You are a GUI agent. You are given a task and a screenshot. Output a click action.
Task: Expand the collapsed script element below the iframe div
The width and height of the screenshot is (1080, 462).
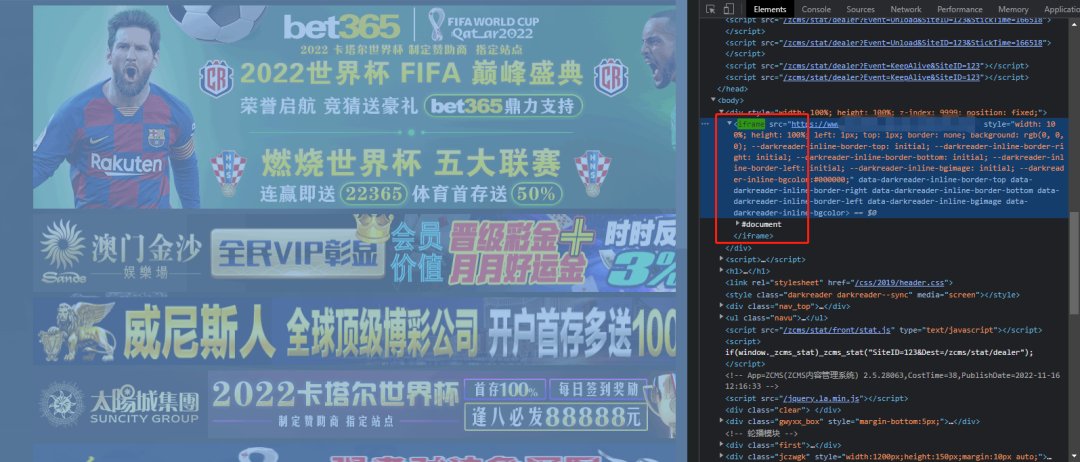(722, 260)
